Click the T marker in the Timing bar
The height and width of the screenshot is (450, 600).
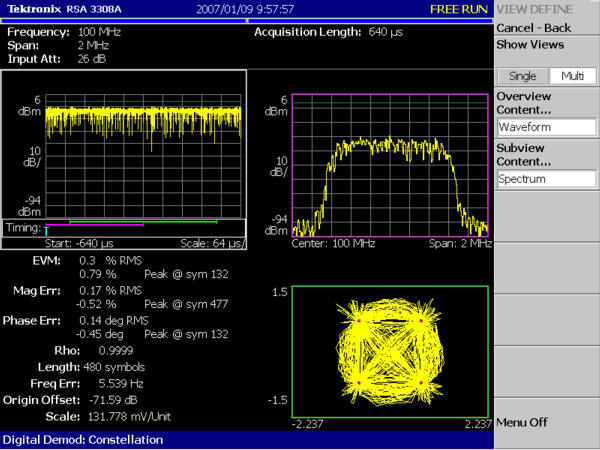[x=46, y=231]
